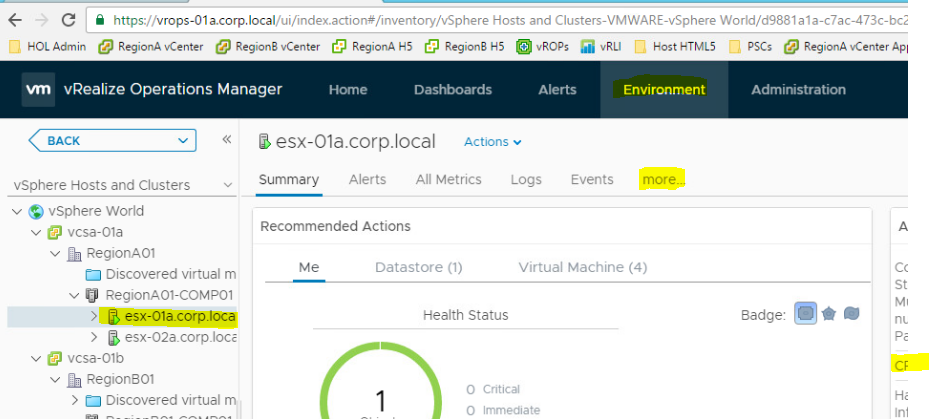Collapse the RegionA01-COMP01 cluster node
The height and width of the screenshot is (419, 929).
point(75,295)
